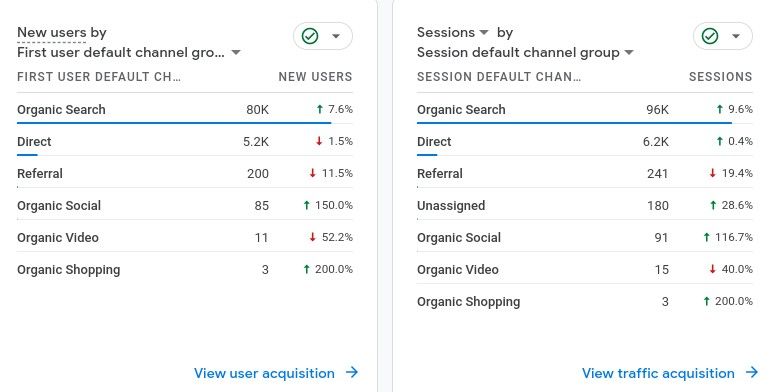This screenshot has height=392, width=773.
Task: Open data quality dropdown in Sessions card
Action: coord(736,36)
